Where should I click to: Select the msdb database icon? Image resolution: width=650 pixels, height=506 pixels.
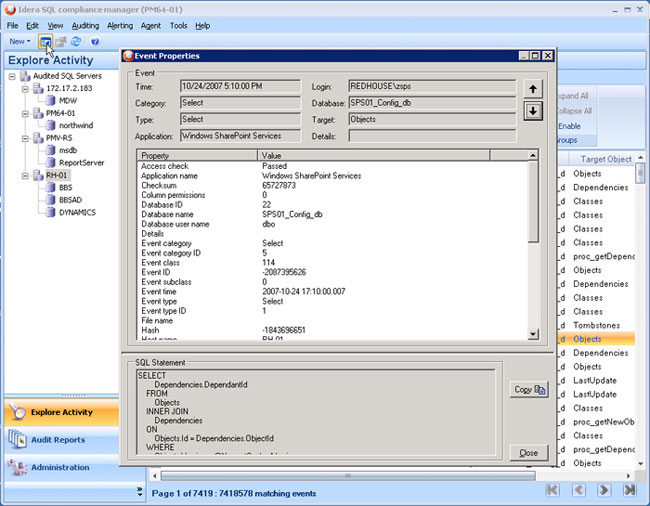50,150
